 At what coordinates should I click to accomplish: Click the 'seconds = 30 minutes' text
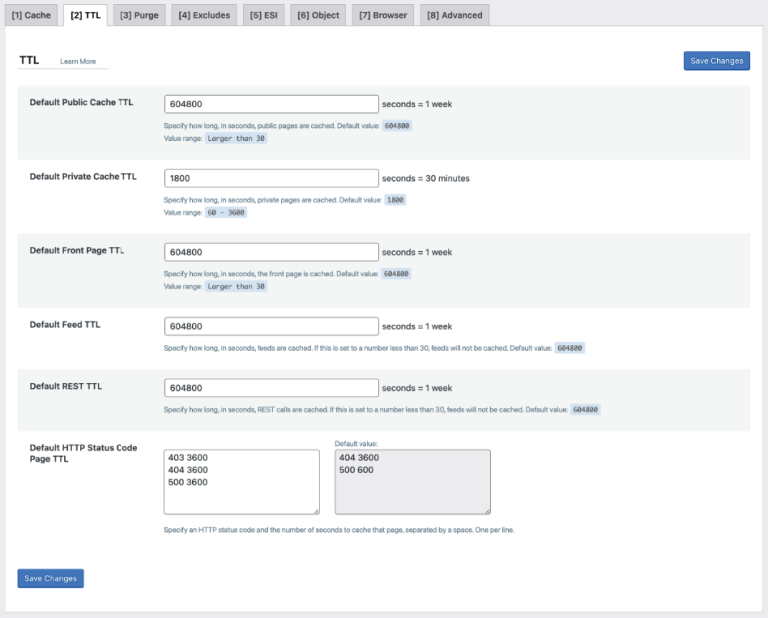(x=426, y=178)
